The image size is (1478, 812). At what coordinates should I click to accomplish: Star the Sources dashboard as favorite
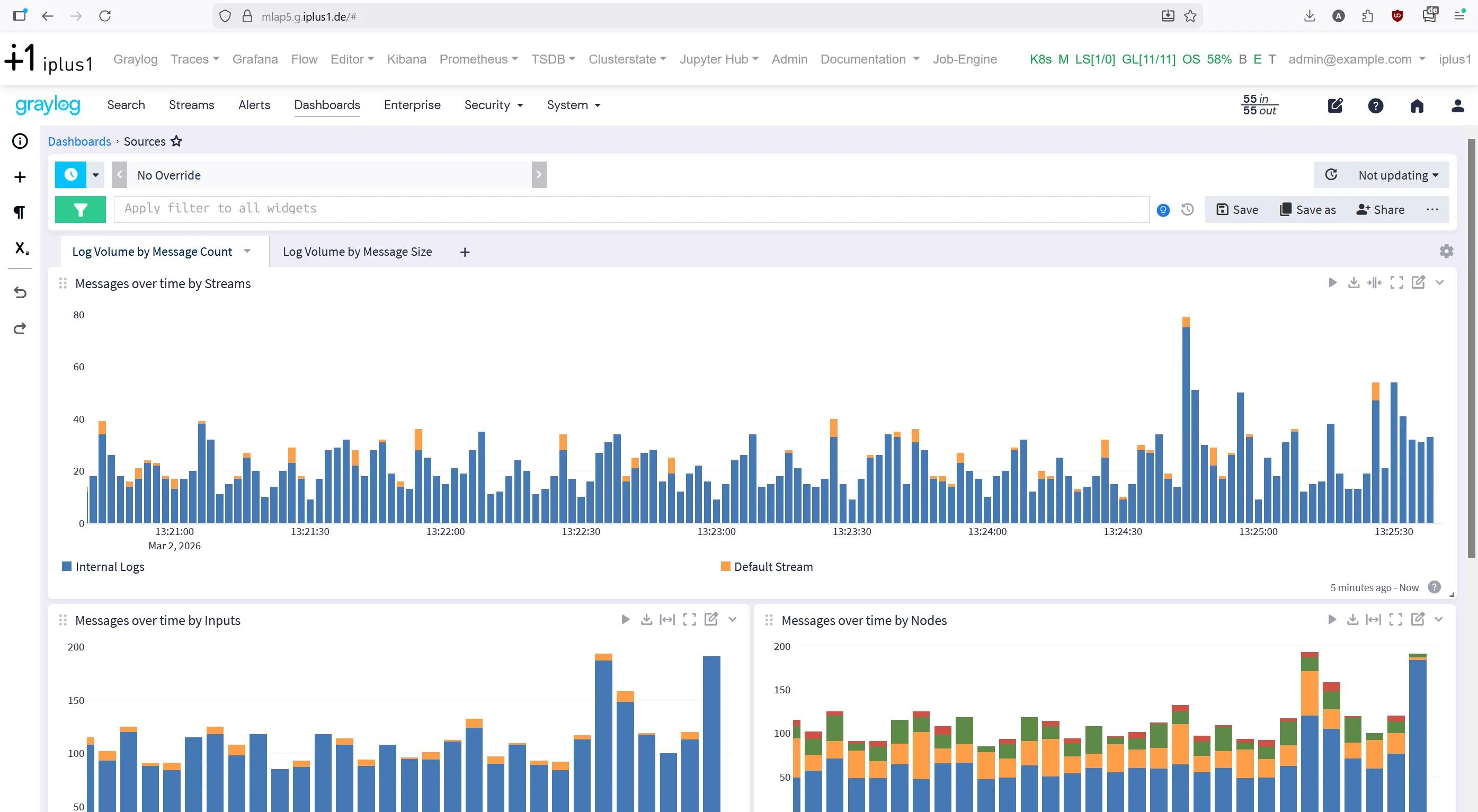pos(176,141)
